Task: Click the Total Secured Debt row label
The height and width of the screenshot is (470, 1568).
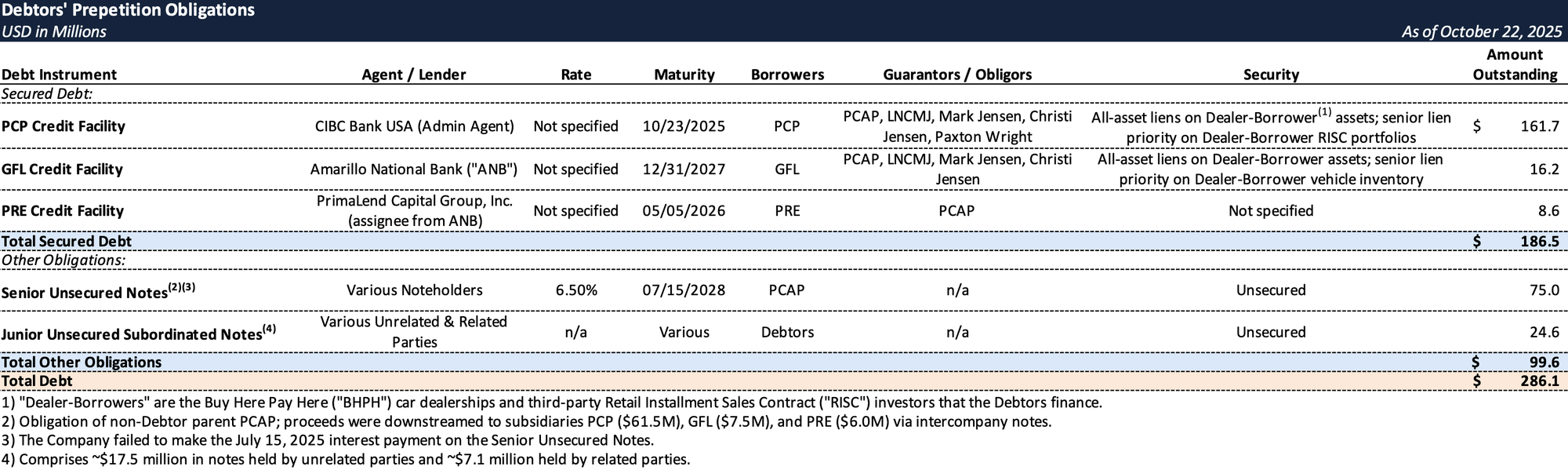Action: click(x=67, y=241)
